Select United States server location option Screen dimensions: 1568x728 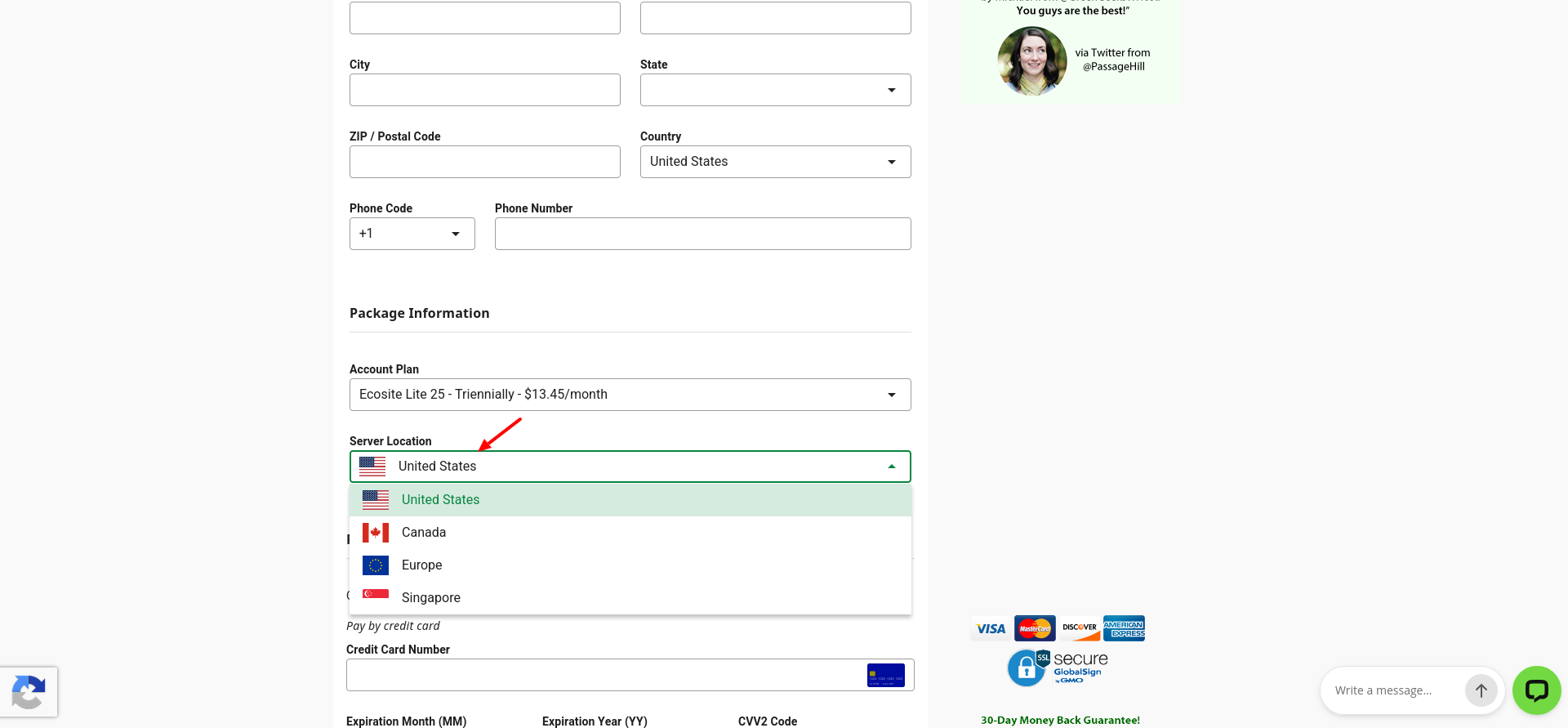point(630,499)
